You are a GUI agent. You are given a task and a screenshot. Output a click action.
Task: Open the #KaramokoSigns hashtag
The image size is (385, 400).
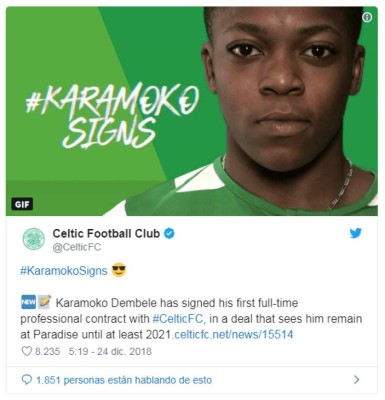64,271
